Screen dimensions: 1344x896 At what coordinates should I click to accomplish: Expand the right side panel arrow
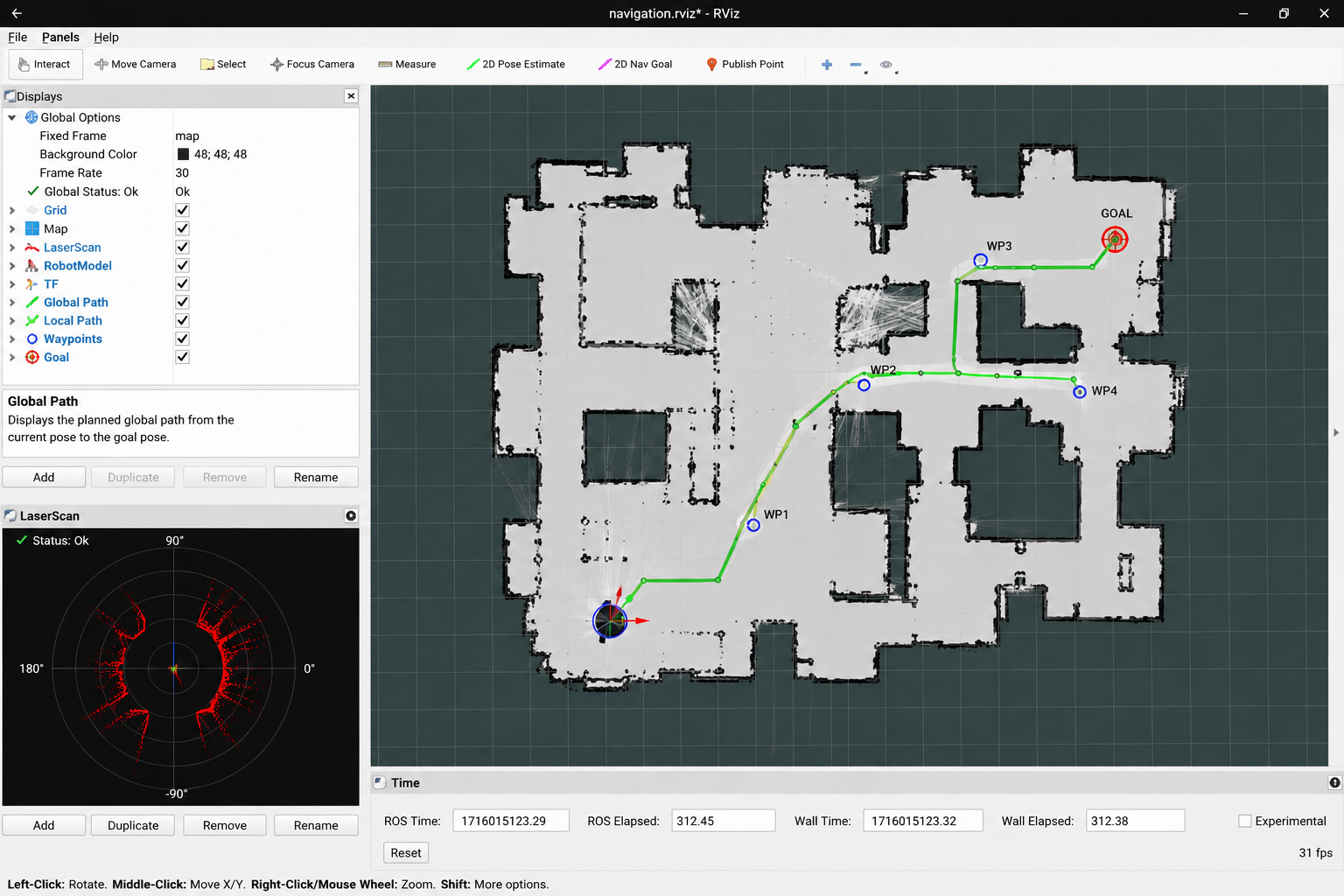[1335, 432]
